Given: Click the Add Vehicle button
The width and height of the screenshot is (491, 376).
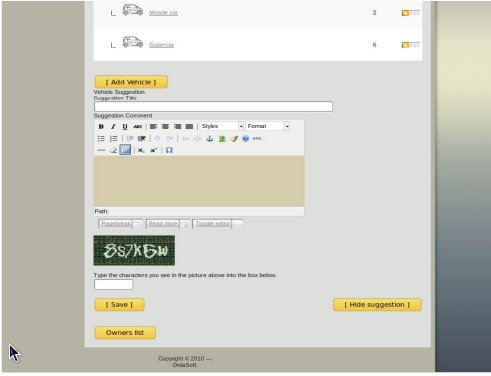Looking at the screenshot, I should (x=131, y=82).
